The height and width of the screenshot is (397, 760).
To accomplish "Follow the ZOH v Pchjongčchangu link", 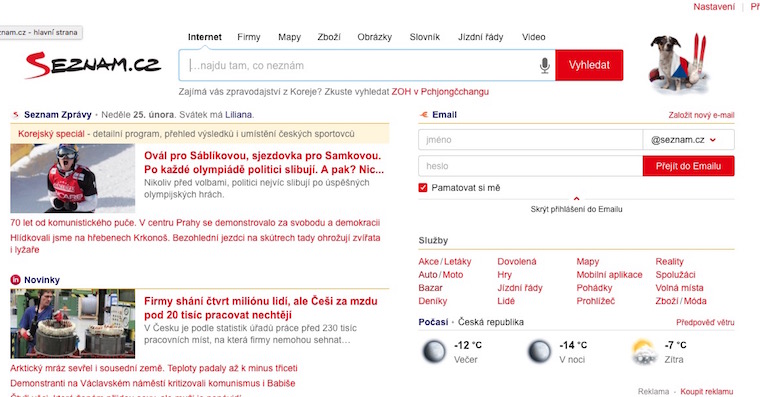I will 440,92.
